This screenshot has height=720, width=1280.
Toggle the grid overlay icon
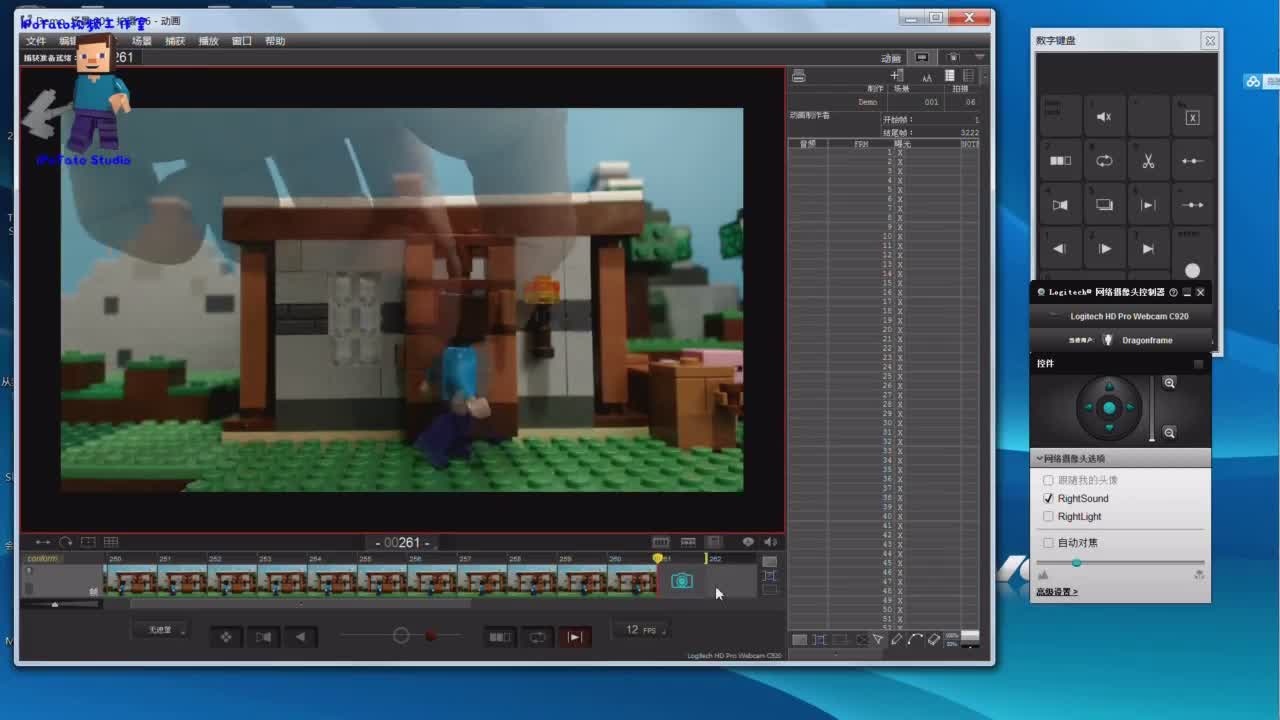coord(111,542)
